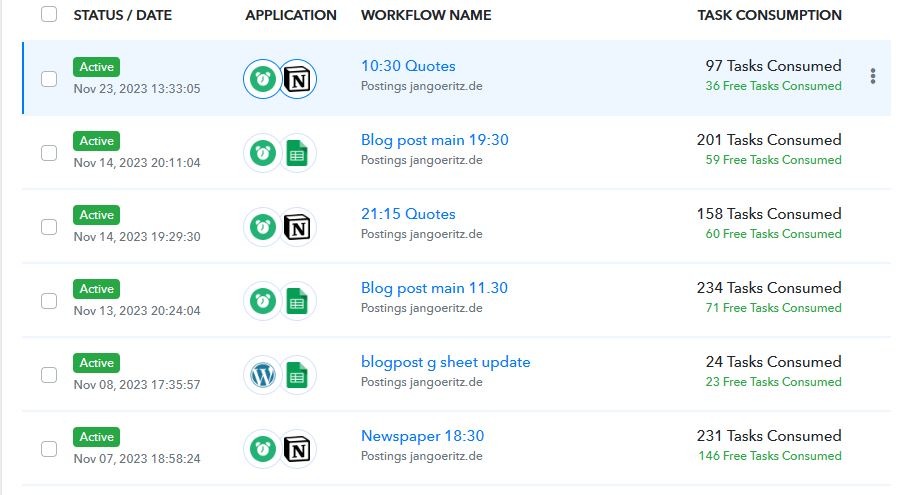Click 'Postings jangoeritz.de' under 21:15 Quotes

click(x=421, y=235)
